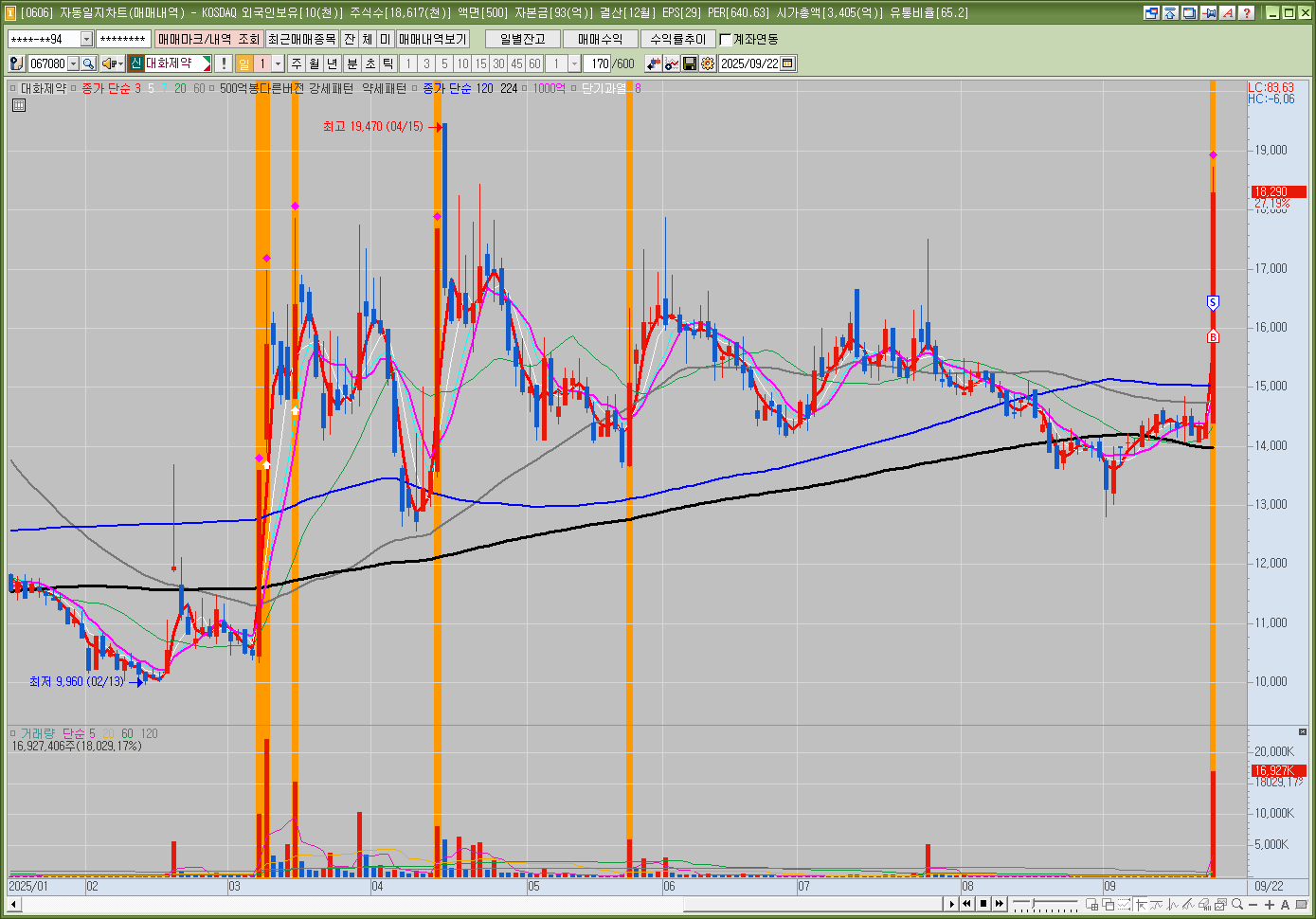Click the close icon on volume panel

(x=1303, y=732)
